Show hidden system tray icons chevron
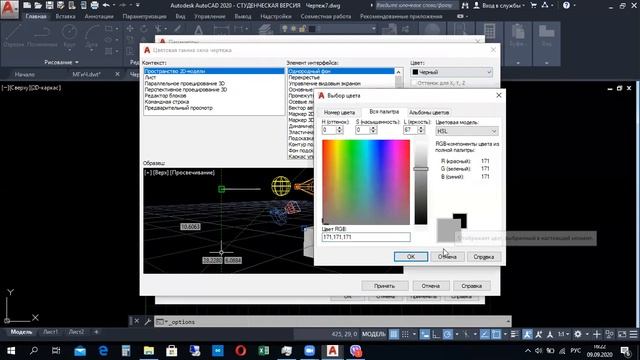640x360 pixels. (528, 351)
